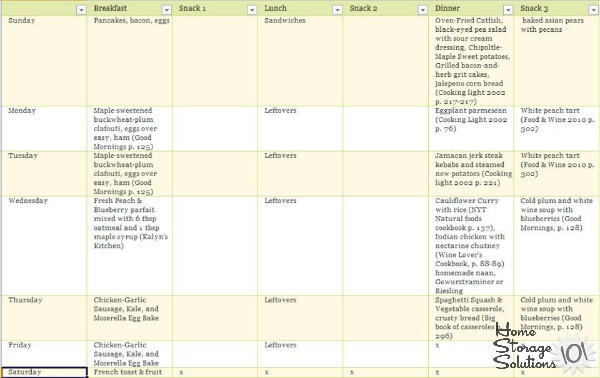Click Friday's dinner cell marked 'x'
600x378 pixels.
pos(471,354)
